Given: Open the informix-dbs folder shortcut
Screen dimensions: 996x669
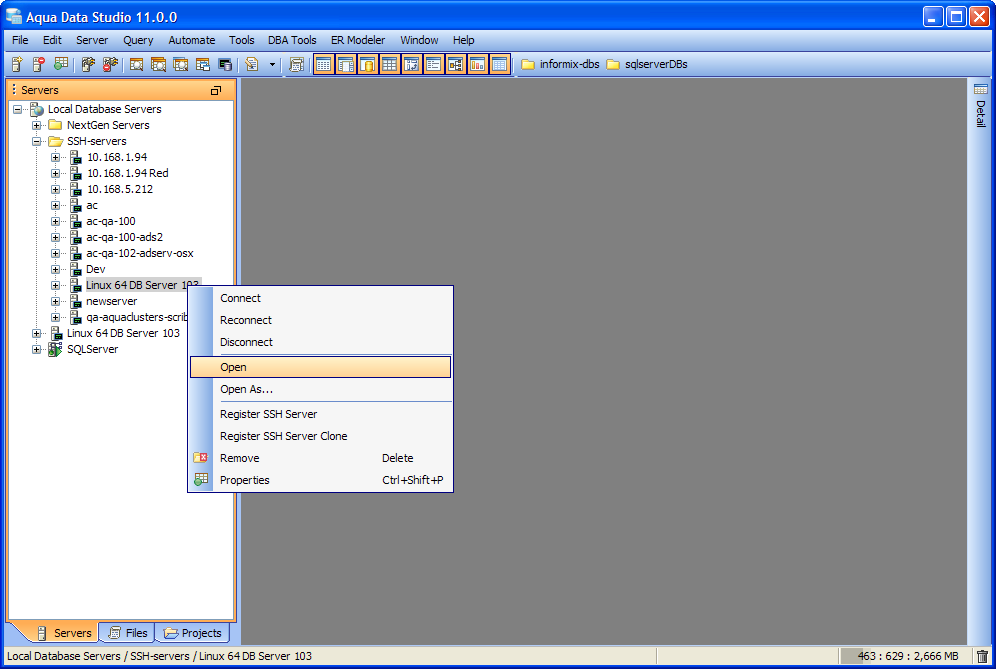Looking at the screenshot, I should (x=560, y=64).
